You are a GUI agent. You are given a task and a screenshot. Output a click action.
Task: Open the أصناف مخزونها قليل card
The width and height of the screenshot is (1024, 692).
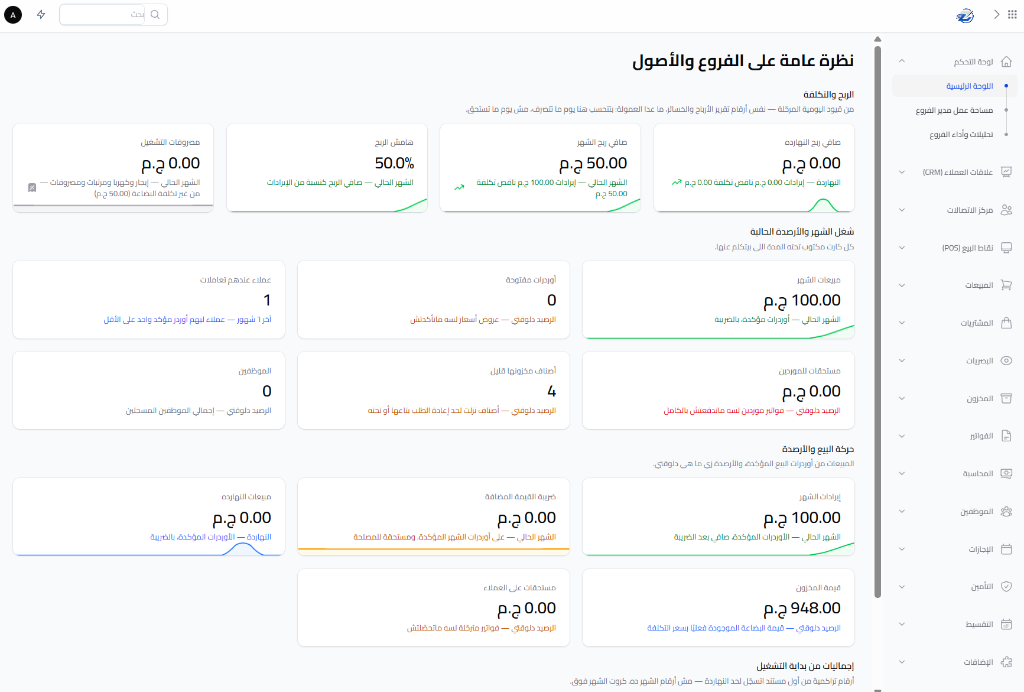(x=434, y=390)
